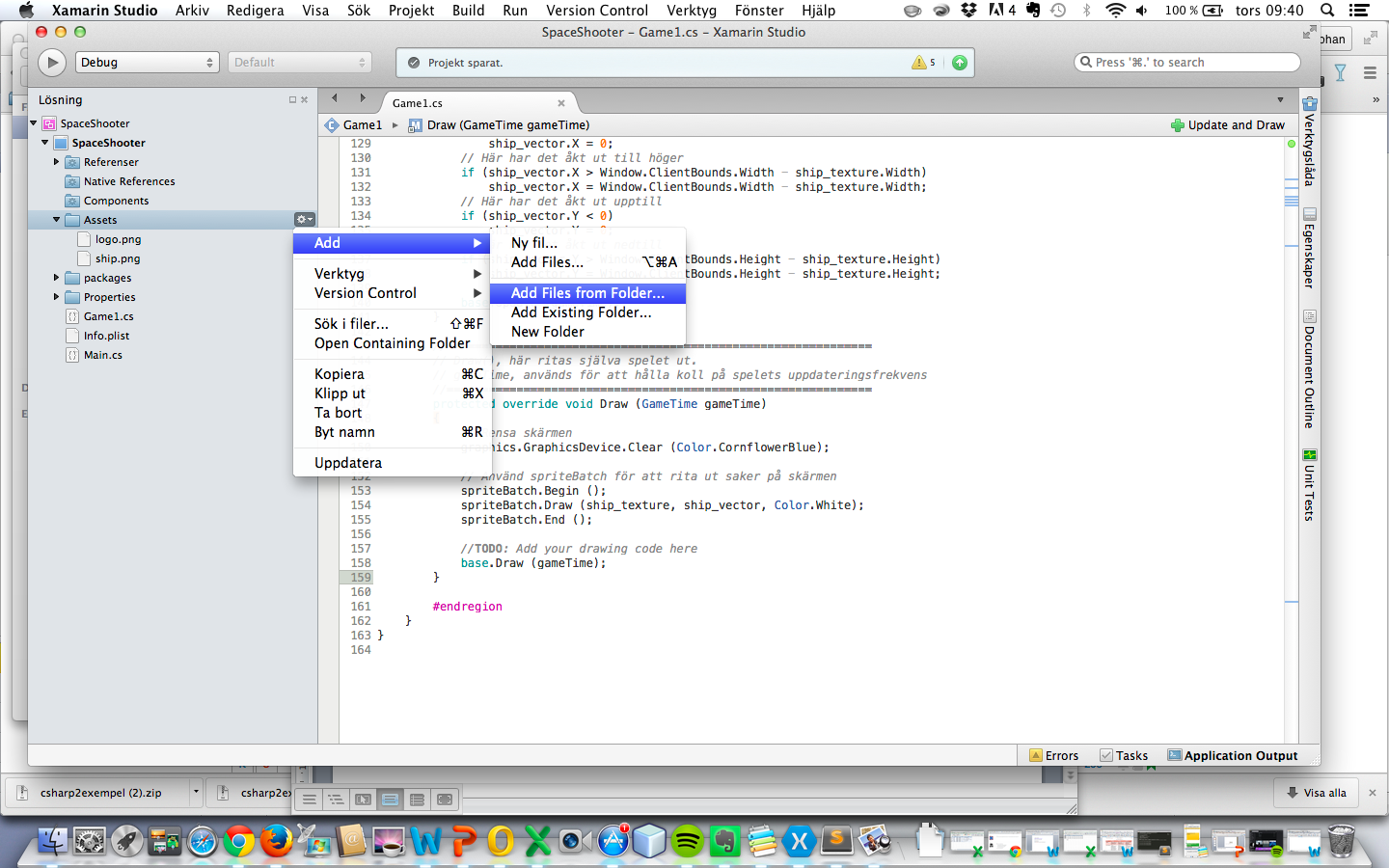Open the editor tab list dropdown arrow
The image size is (1389, 868).
pyautogui.click(x=1280, y=100)
